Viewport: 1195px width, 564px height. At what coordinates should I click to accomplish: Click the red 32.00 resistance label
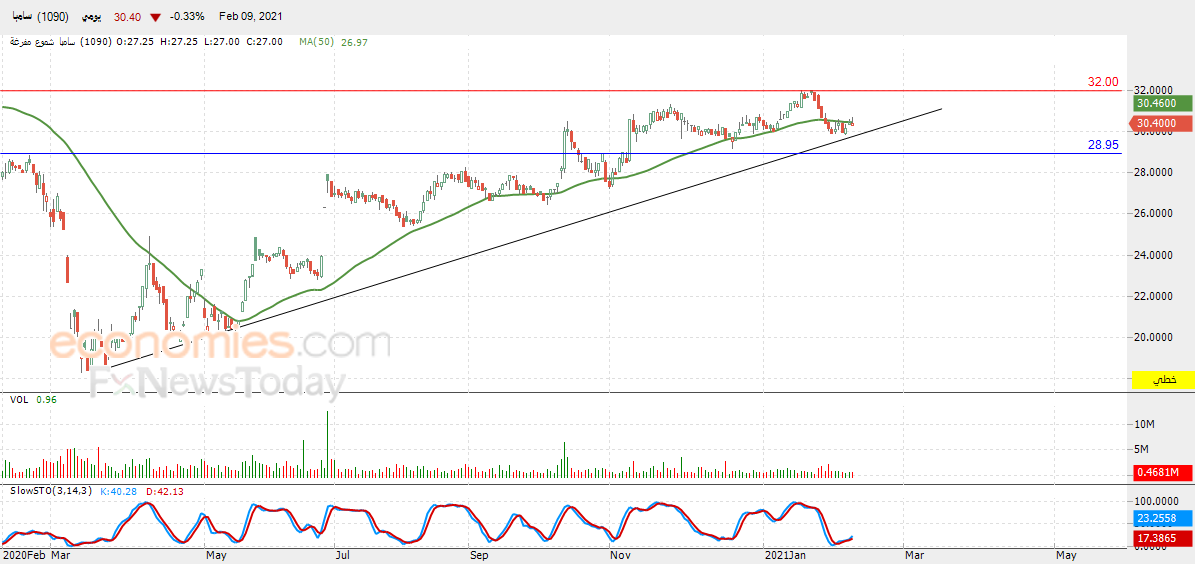pos(1103,82)
